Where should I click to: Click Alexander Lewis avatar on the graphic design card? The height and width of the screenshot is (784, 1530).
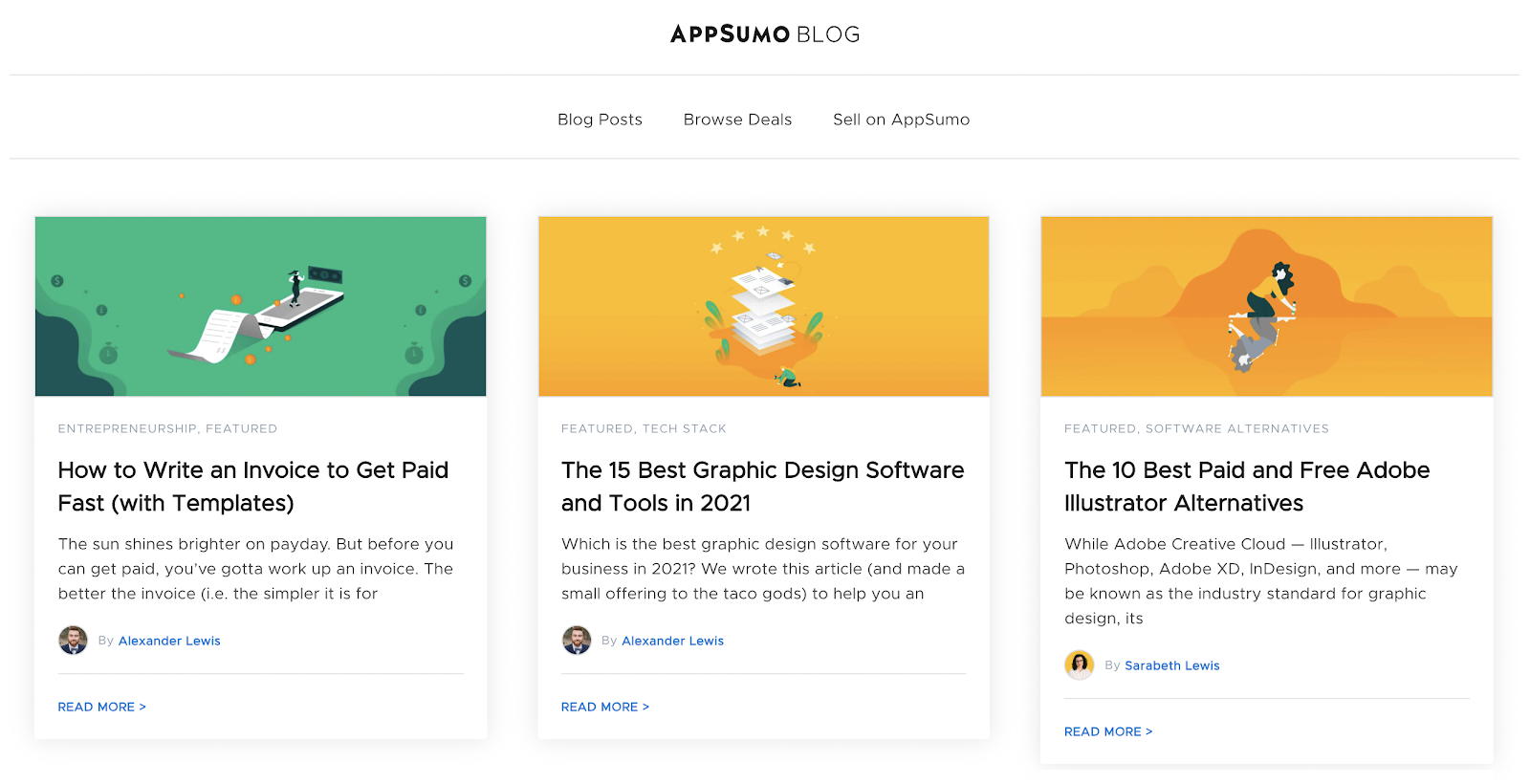577,641
